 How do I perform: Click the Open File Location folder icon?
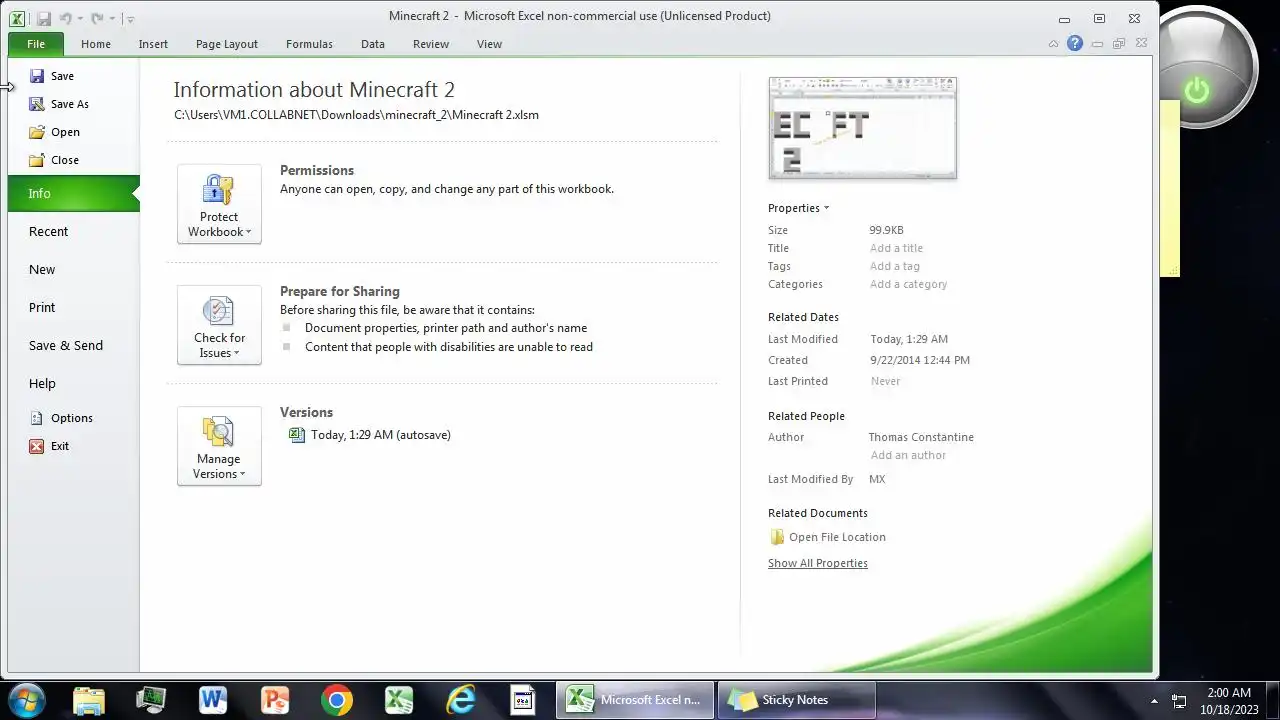click(777, 537)
